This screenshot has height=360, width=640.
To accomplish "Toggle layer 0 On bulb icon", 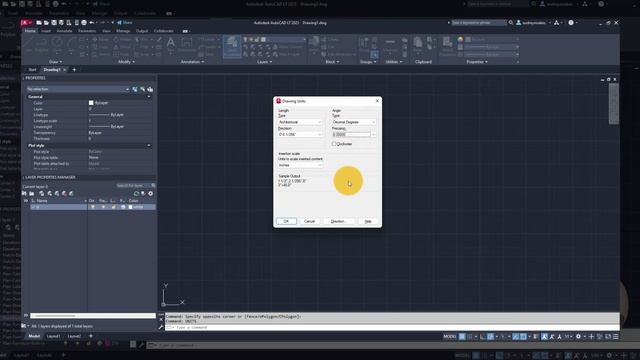I will point(93,207).
